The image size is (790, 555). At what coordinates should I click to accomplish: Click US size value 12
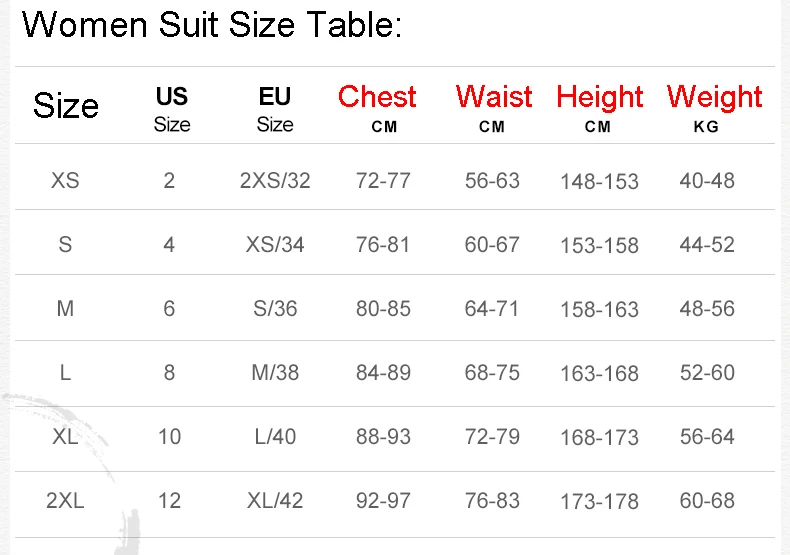click(x=169, y=501)
